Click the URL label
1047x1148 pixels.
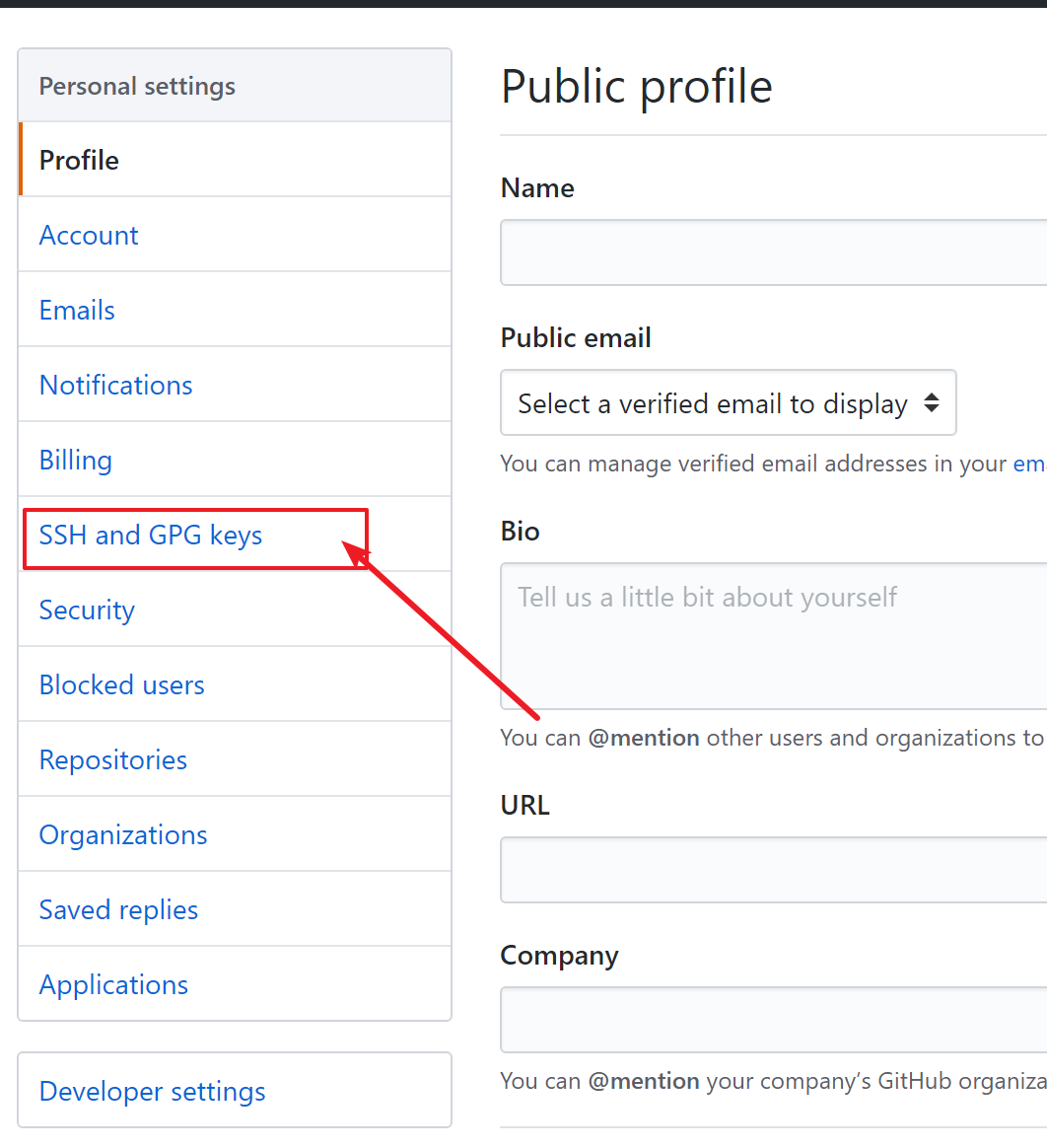point(525,806)
